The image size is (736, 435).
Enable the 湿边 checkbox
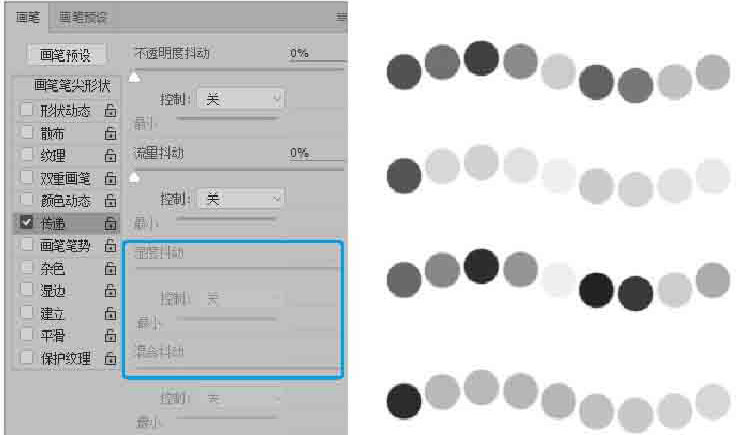[x=27, y=290]
